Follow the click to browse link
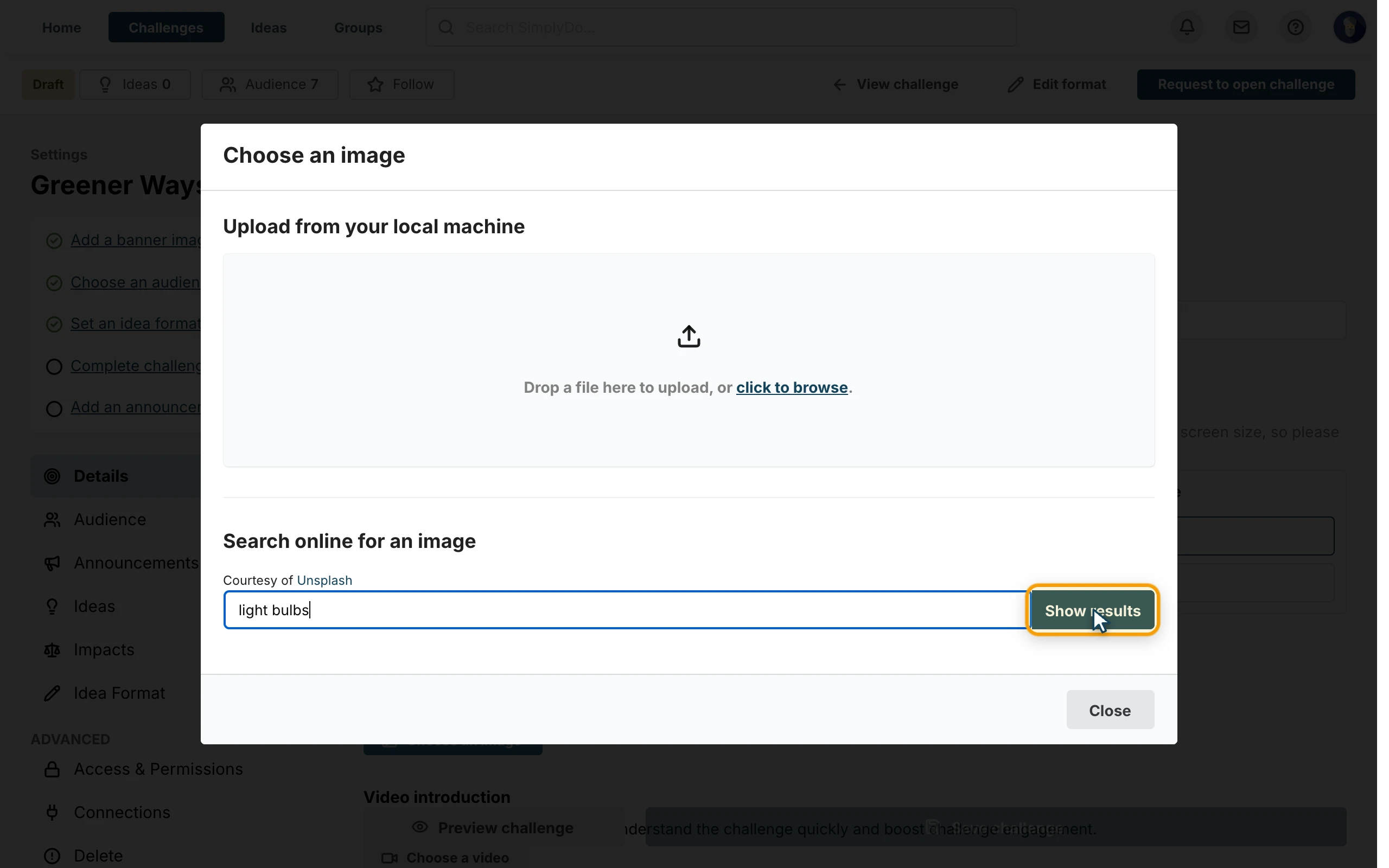1389x868 pixels. coord(792,387)
